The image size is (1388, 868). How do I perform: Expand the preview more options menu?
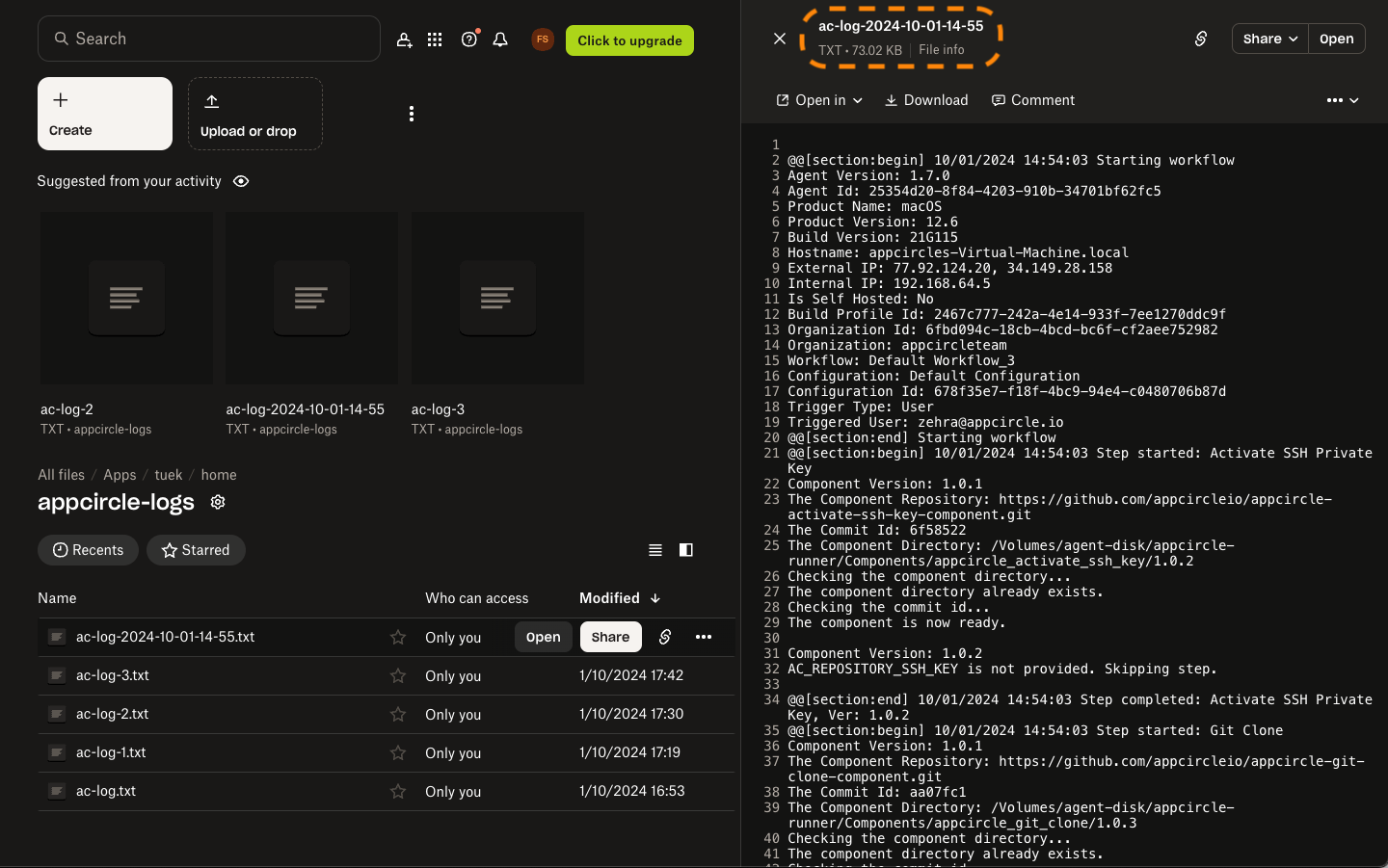[x=1343, y=100]
